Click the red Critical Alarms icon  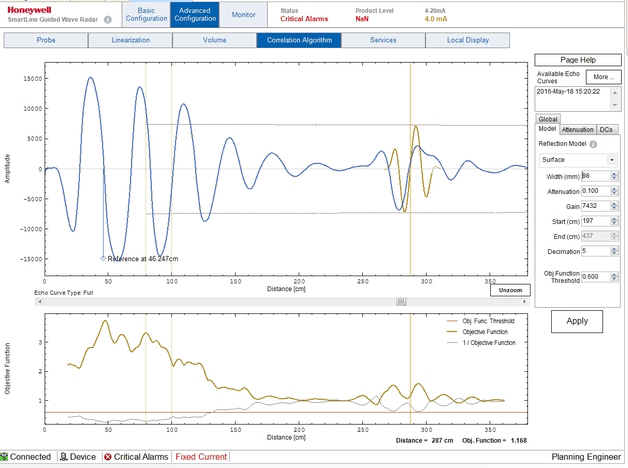pyautogui.click(x=108, y=457)
